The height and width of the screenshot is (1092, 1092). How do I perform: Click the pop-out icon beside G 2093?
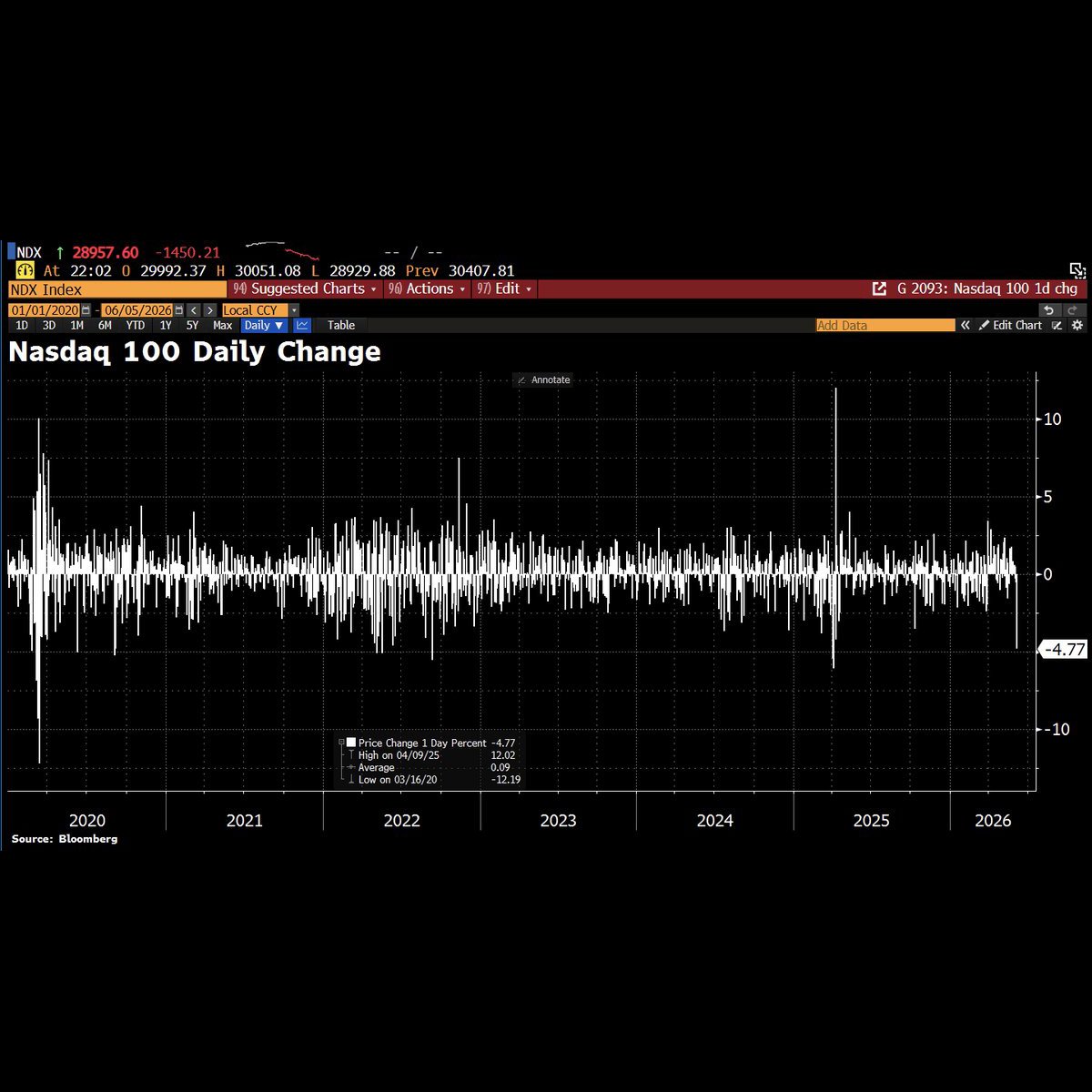point(879,288)
